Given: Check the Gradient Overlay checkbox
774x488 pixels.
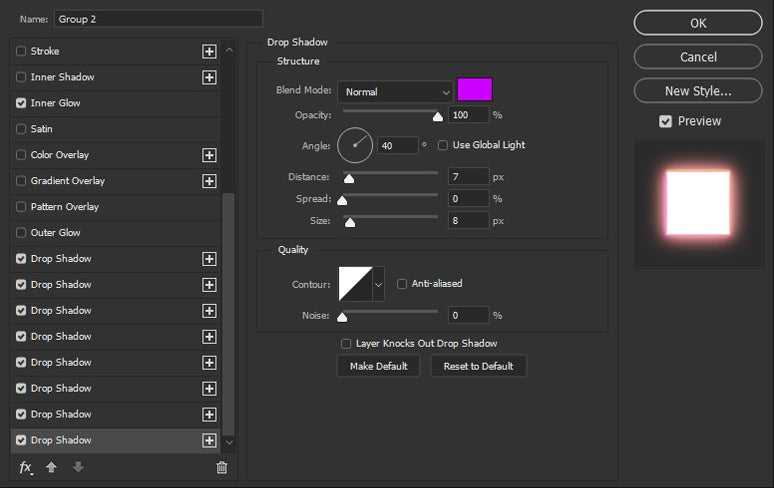Looking at the screenshot, I should (x=21, y=181).
